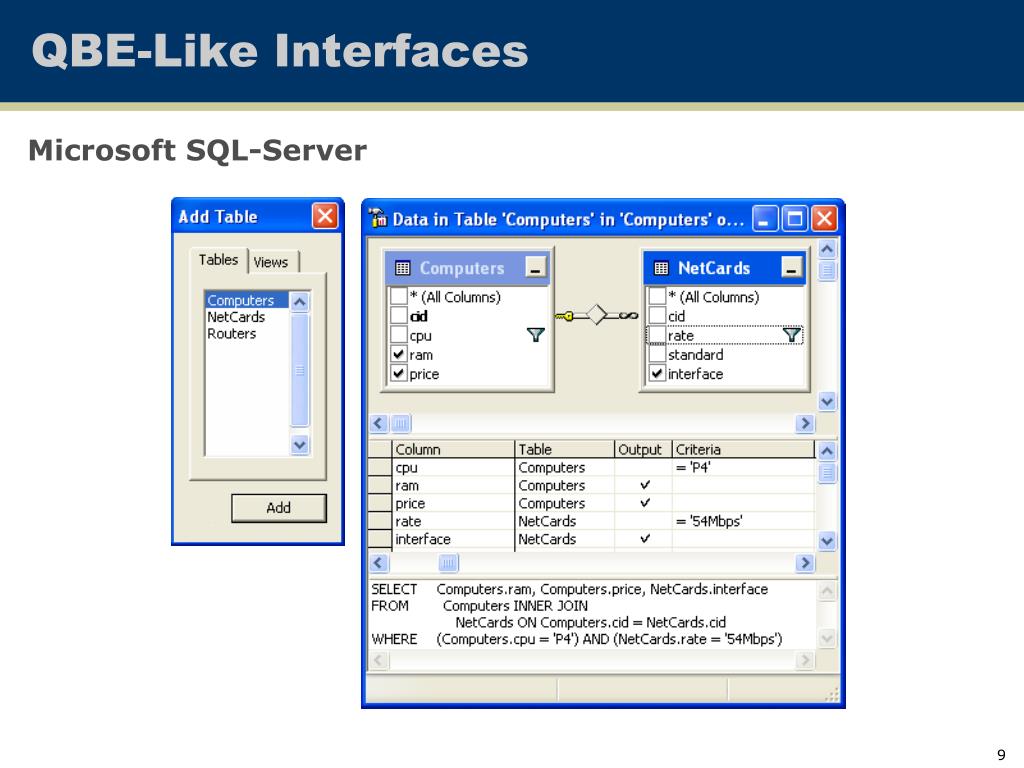Click the Criteria header in the grid
This screenshot has width=1024, height=768.
[x=744, y=449]
